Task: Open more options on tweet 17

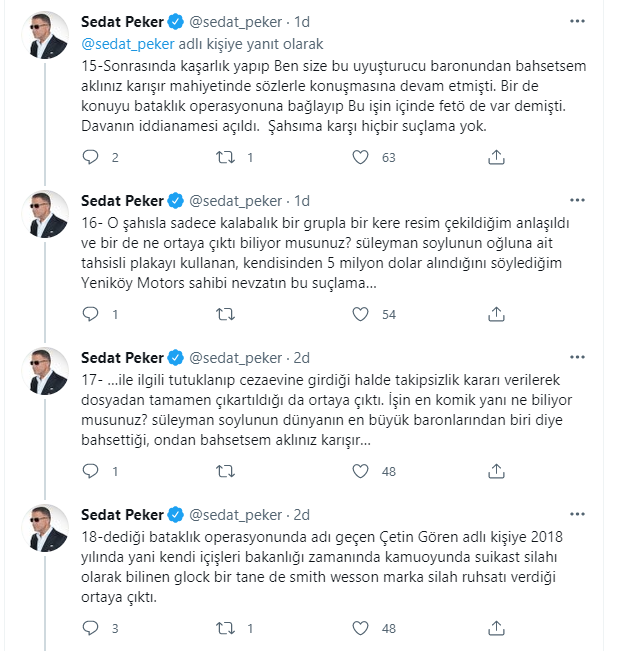Action: tap(577, 357)
